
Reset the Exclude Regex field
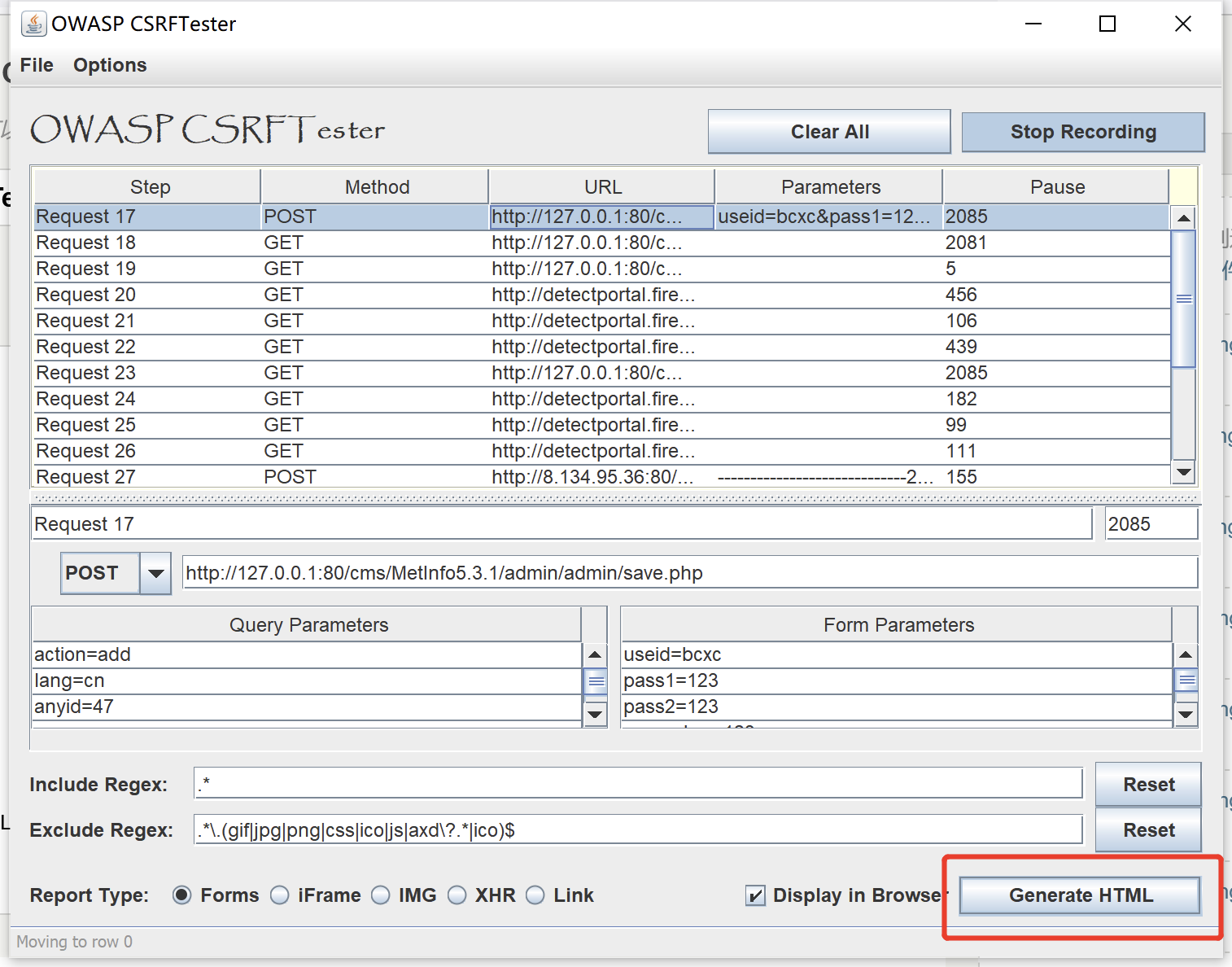pyautogui.click(x=1148, y=830)
